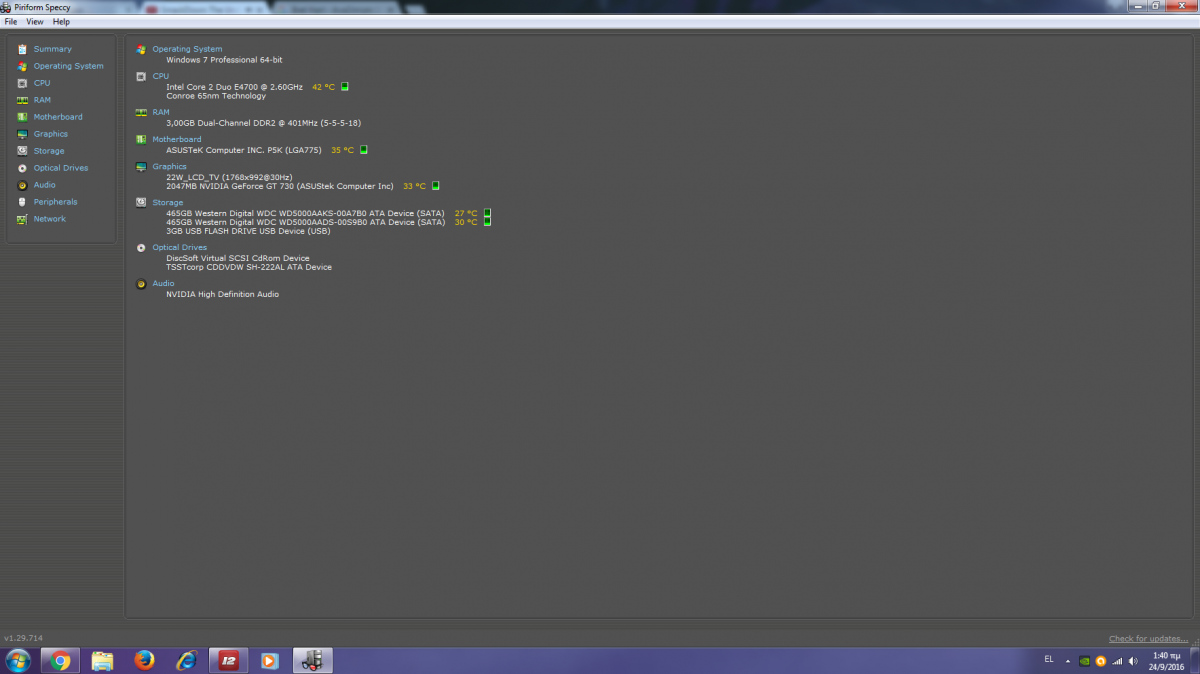
Task: Click the RAM heading link in summary
Action: [x=160, y=113]
